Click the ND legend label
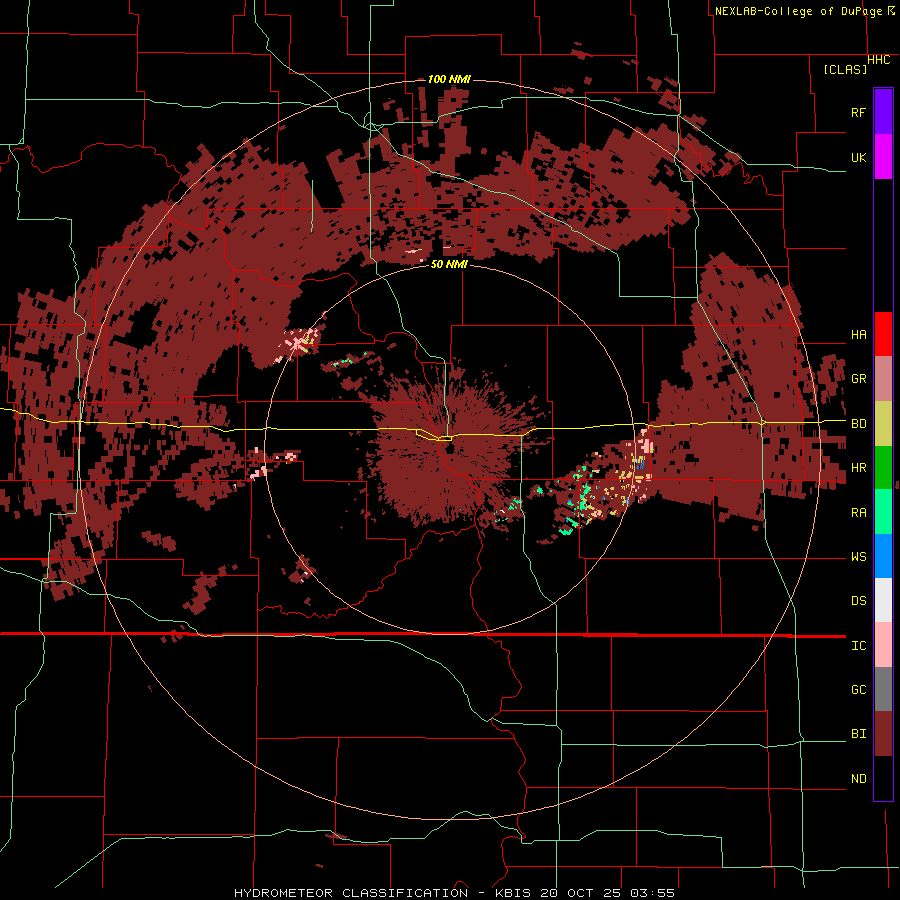Screen dimensions: 900x900 pos(859,779)
